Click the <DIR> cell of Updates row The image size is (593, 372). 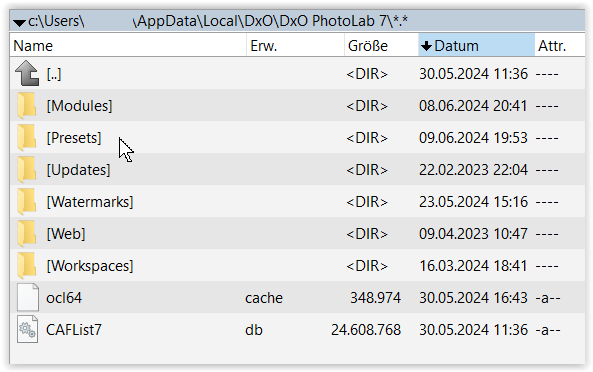[367, 170]
